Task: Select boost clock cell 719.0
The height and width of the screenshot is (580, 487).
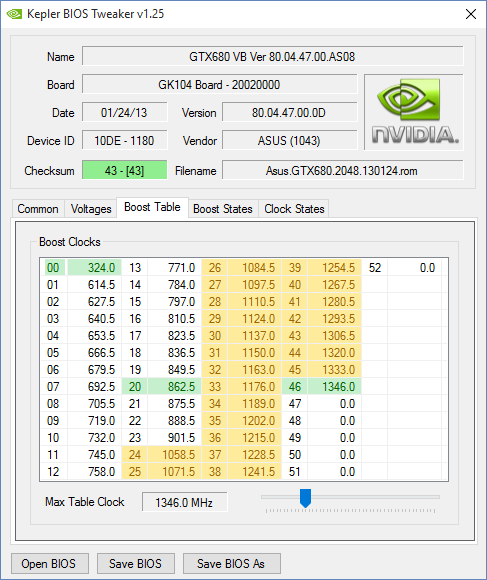Action: (x=94, y=421)
